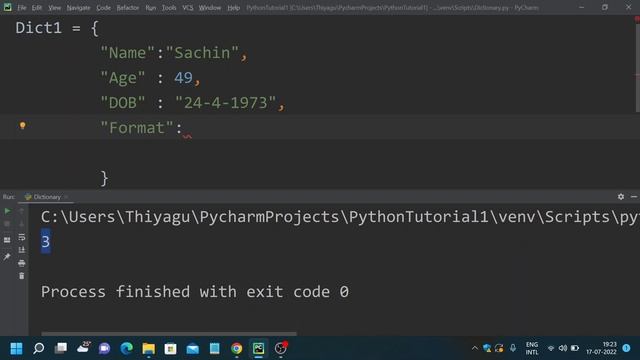This screenshot has height=360, width=640.
Task: Open the Navigate menu
Action: (x=78, y=8)
